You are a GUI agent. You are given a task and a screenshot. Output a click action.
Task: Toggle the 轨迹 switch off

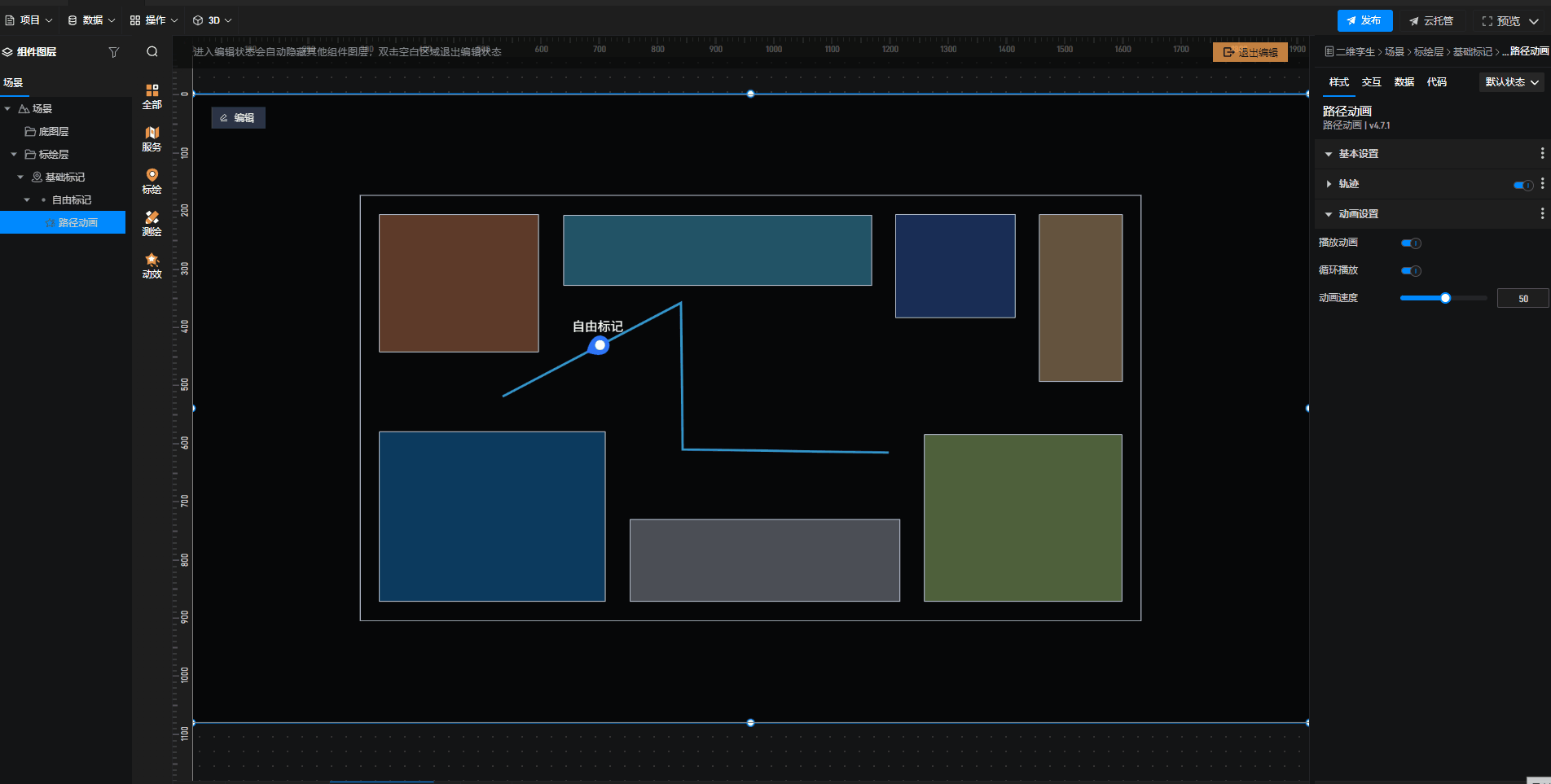[1522, 185]
